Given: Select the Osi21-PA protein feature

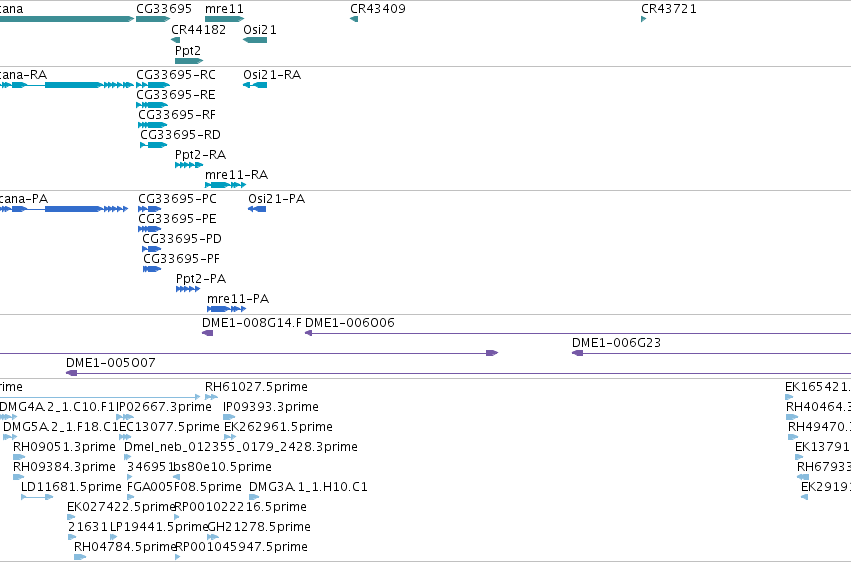Looking at the screenshot, I should [x=257, y=209].
